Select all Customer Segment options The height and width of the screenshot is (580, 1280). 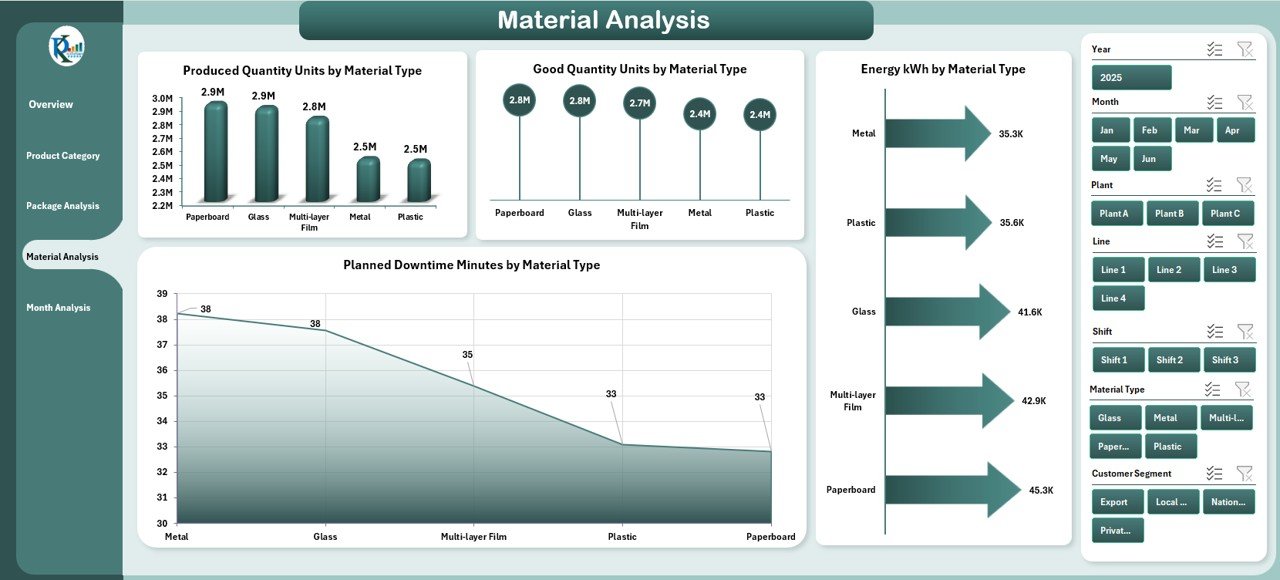(x=1214, y=472)
